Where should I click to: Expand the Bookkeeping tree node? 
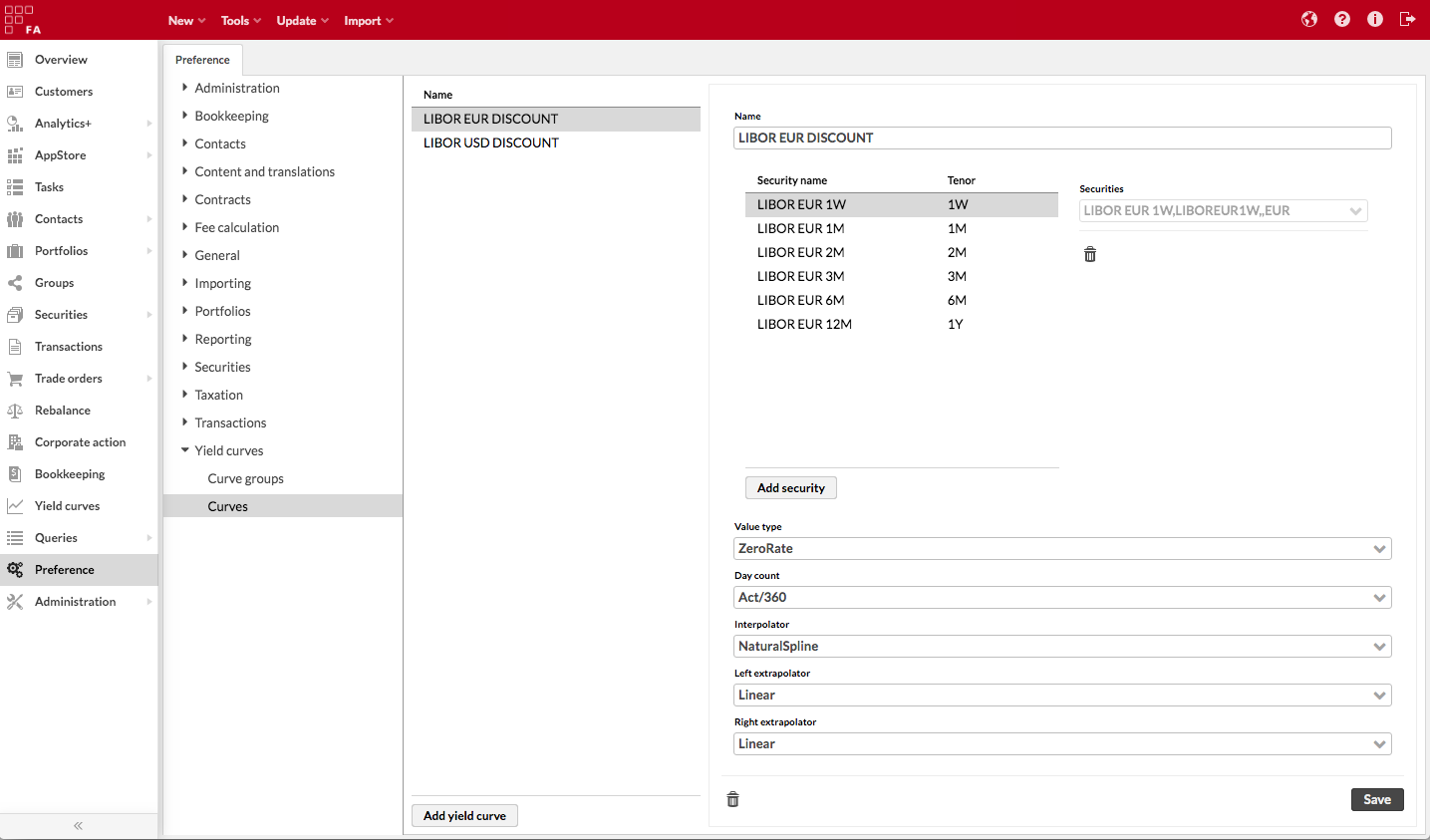pyautogui.click(x=185, y=116)
